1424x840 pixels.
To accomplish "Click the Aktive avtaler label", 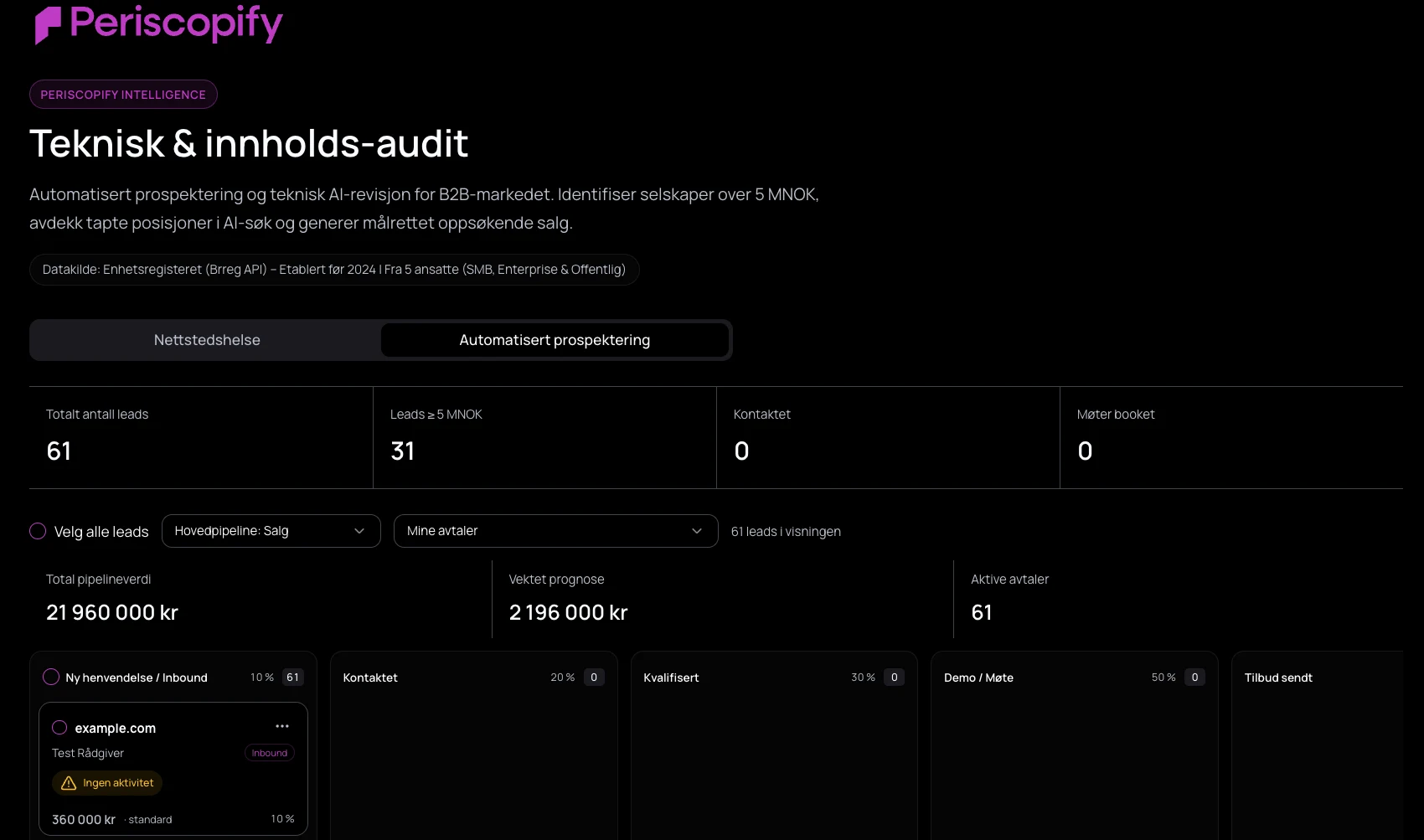I will coord(1010,580).
